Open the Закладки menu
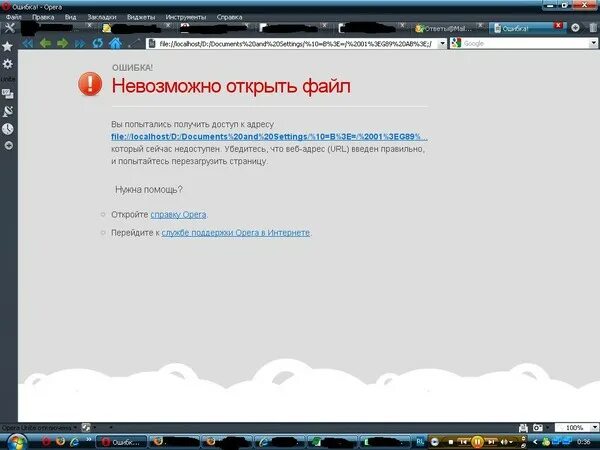600x450 pixels. [x=102, y=17]
